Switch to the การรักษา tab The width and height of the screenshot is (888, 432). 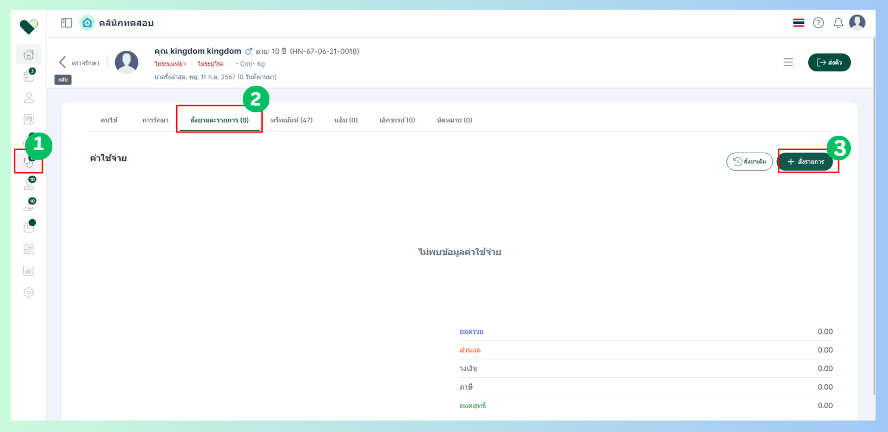tap(155, 120)
